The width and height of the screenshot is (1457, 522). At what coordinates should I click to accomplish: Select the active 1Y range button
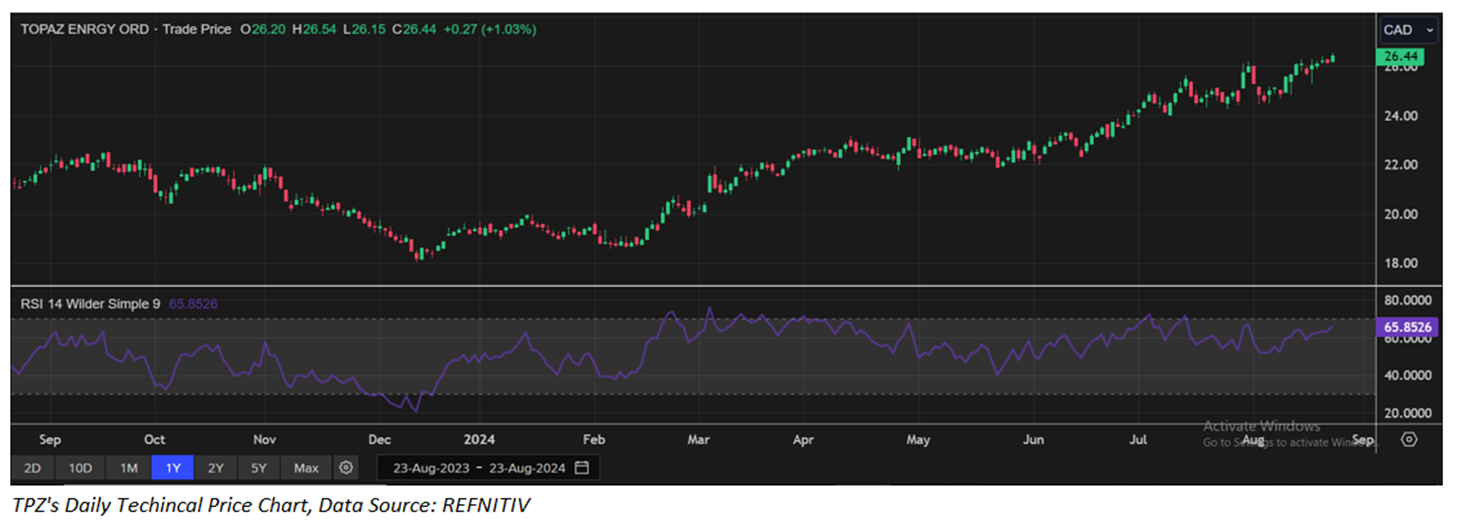172,467
